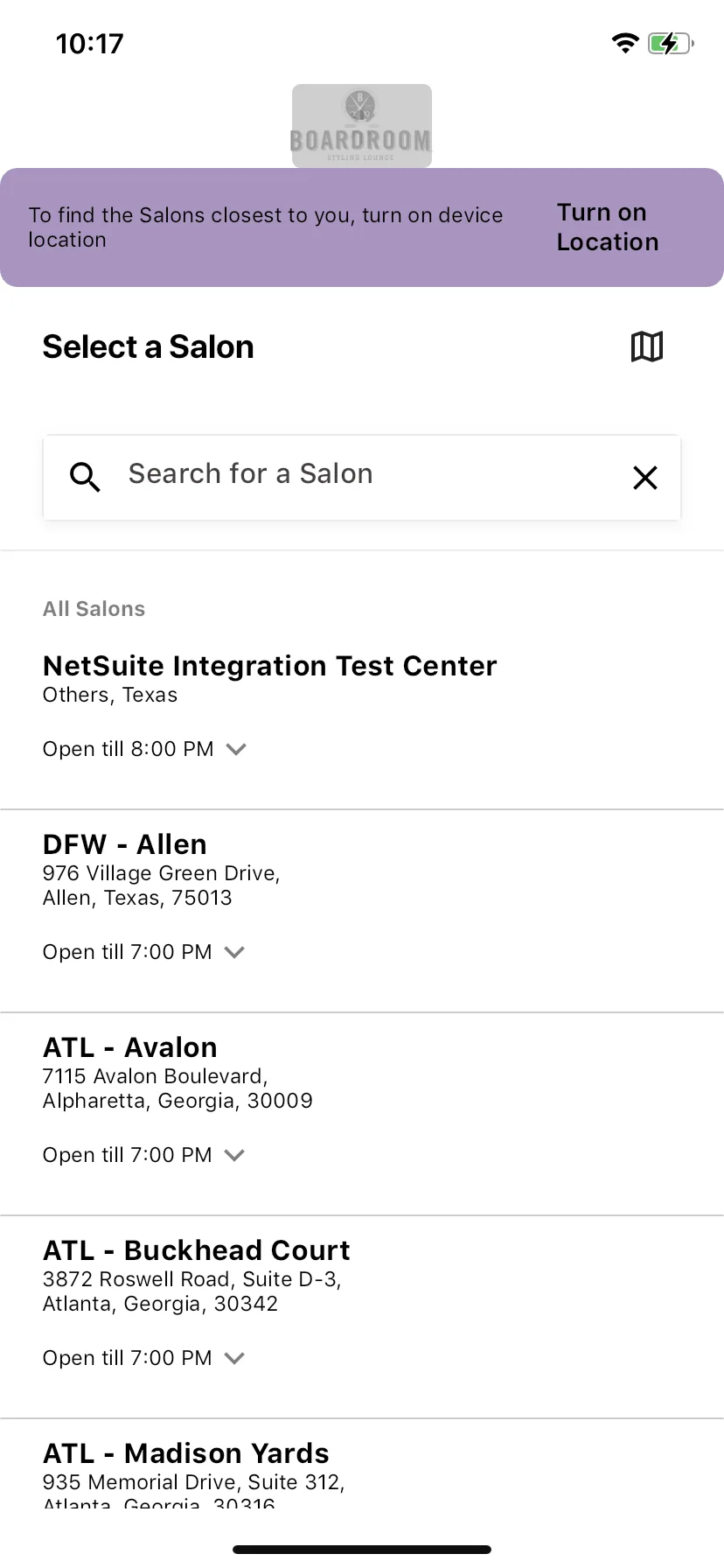Choose the ATL - Avalon salon
The image size is (724, 1568).
pos(362,1115)
